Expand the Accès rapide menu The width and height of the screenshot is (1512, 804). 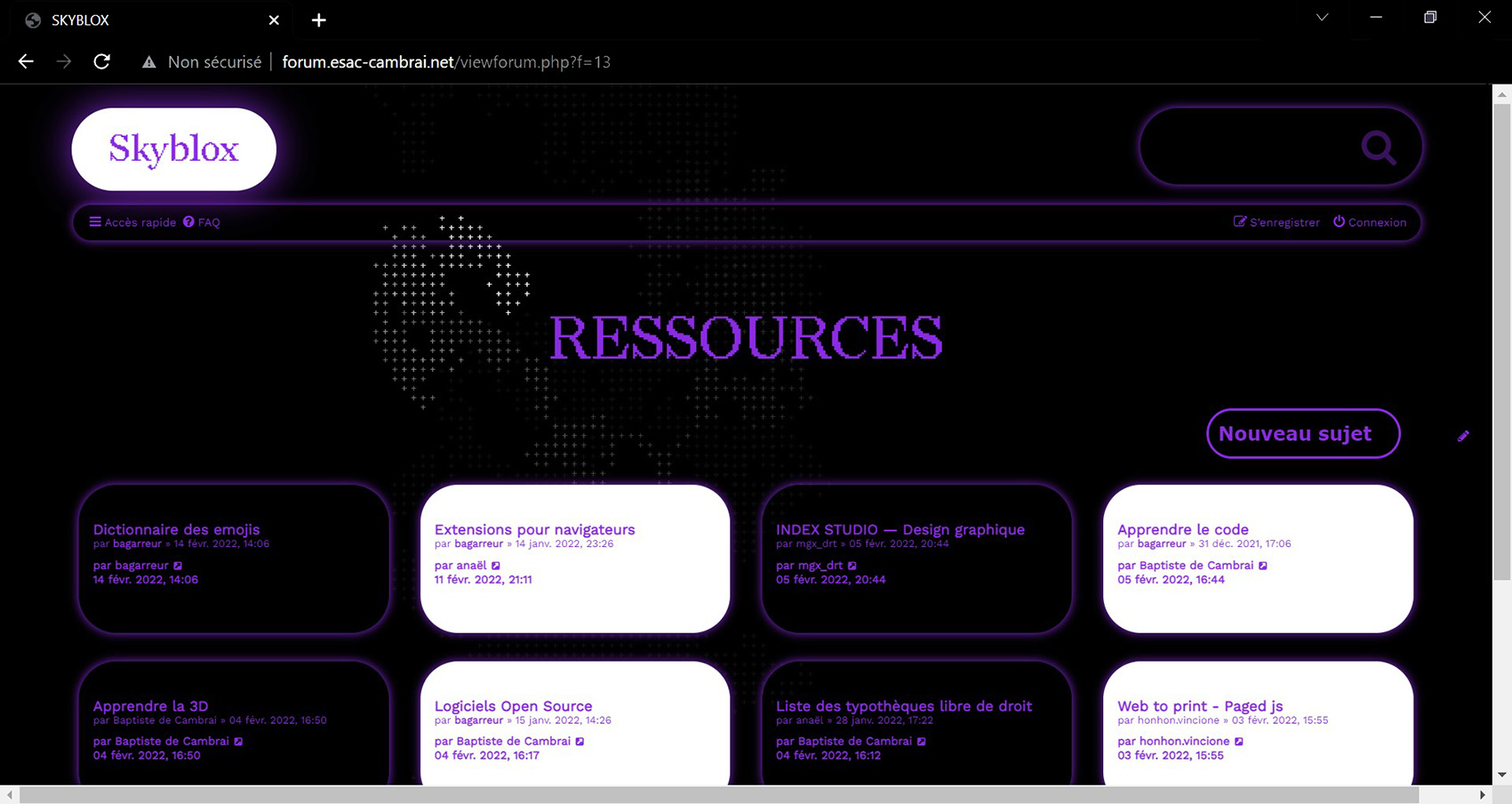click(x=132, y=222)
